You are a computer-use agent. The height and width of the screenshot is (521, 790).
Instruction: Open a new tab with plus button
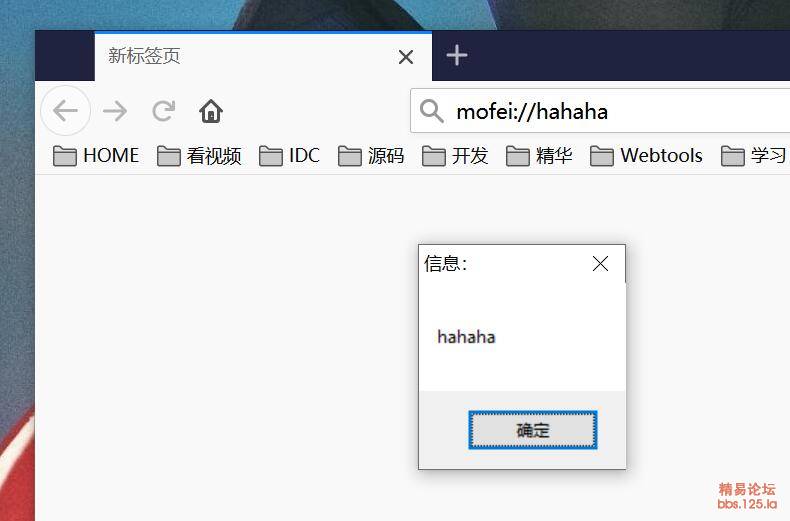(457, 55)
